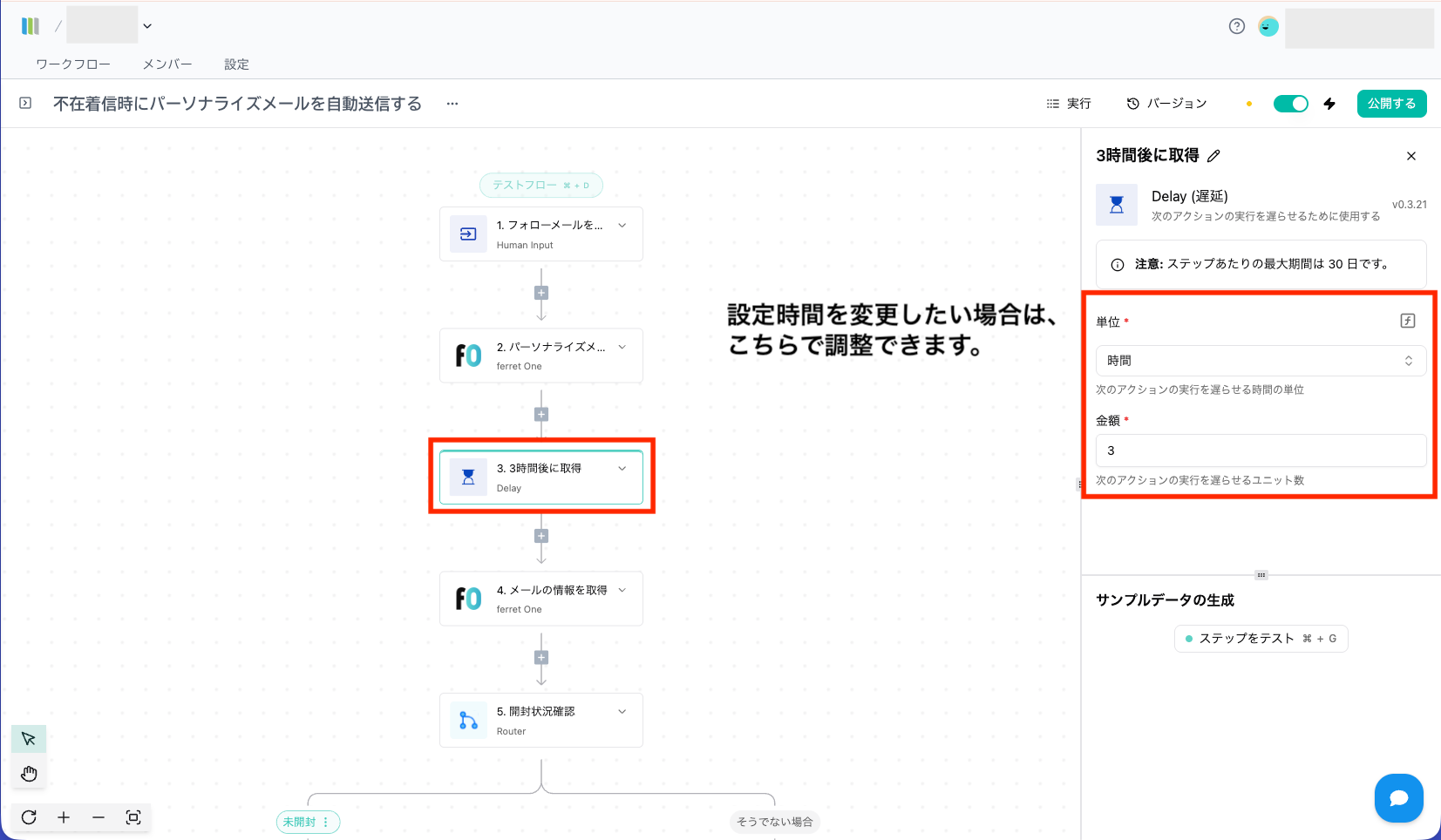Toggle the workflow enabled switch

point(1290,104)
